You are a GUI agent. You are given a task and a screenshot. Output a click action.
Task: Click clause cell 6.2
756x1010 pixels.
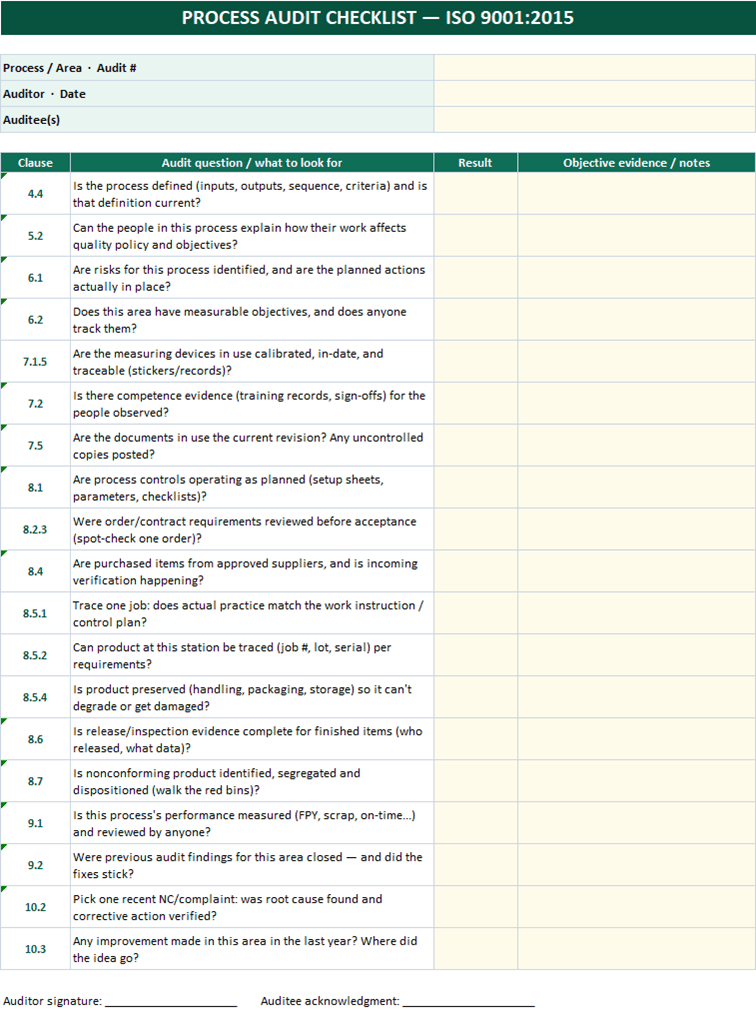(35, 319)
